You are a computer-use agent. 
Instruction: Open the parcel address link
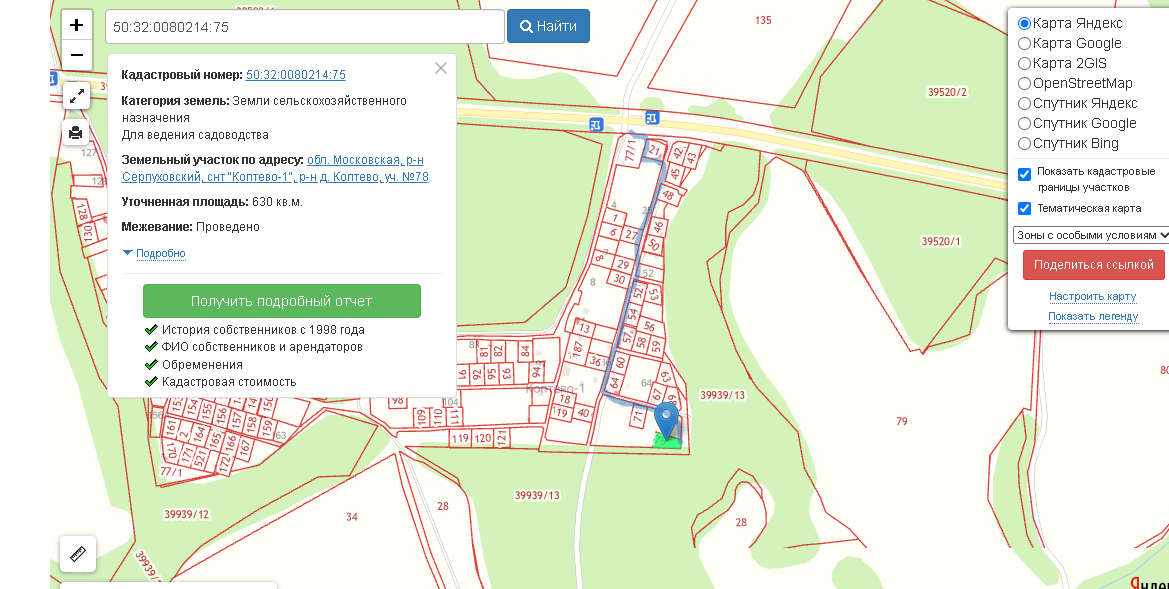click(x=275, y=168)
